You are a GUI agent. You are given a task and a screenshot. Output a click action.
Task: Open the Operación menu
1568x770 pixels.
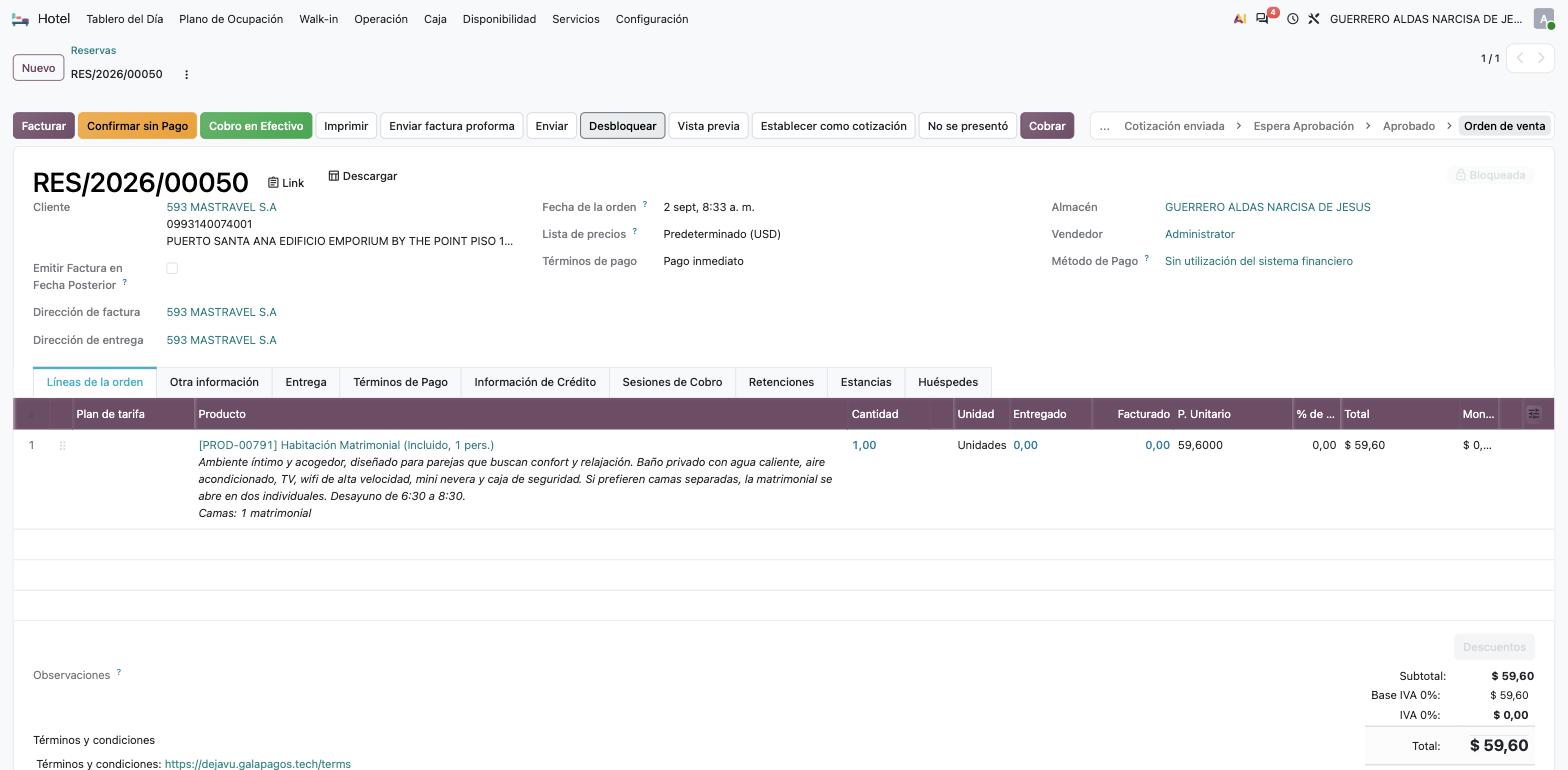click(381, 19)
